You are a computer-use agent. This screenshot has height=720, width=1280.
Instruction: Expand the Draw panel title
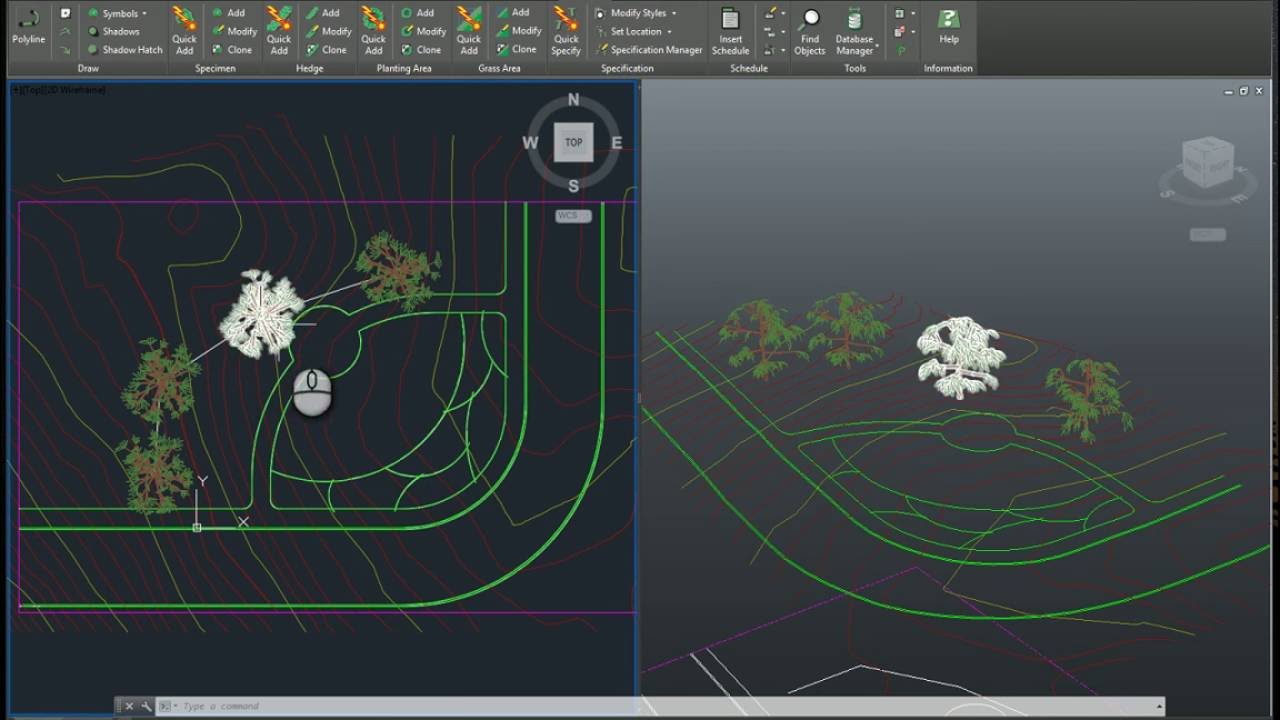tap(88, 68)
